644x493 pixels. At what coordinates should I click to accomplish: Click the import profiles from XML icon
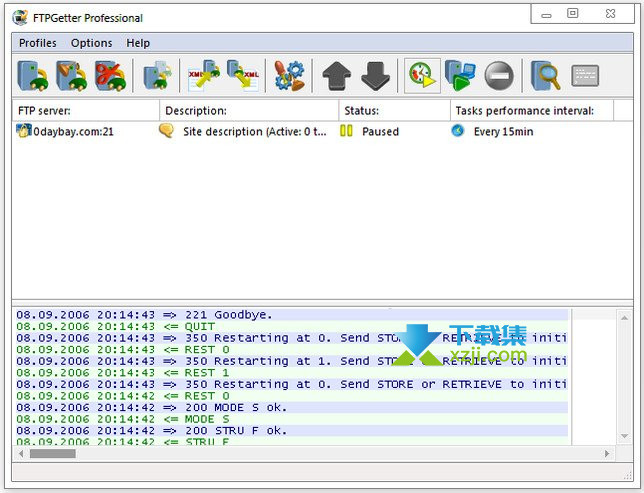click(x=204, y=76)
